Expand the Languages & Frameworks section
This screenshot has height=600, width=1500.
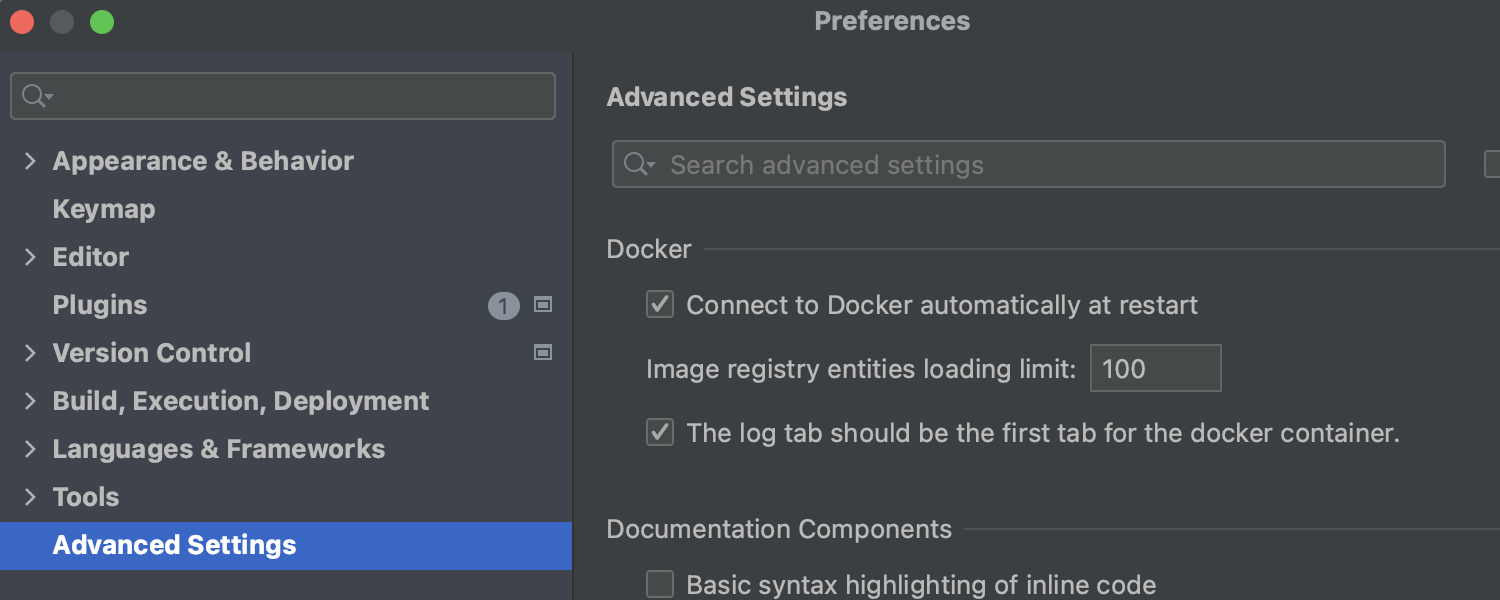click(30, 449)
